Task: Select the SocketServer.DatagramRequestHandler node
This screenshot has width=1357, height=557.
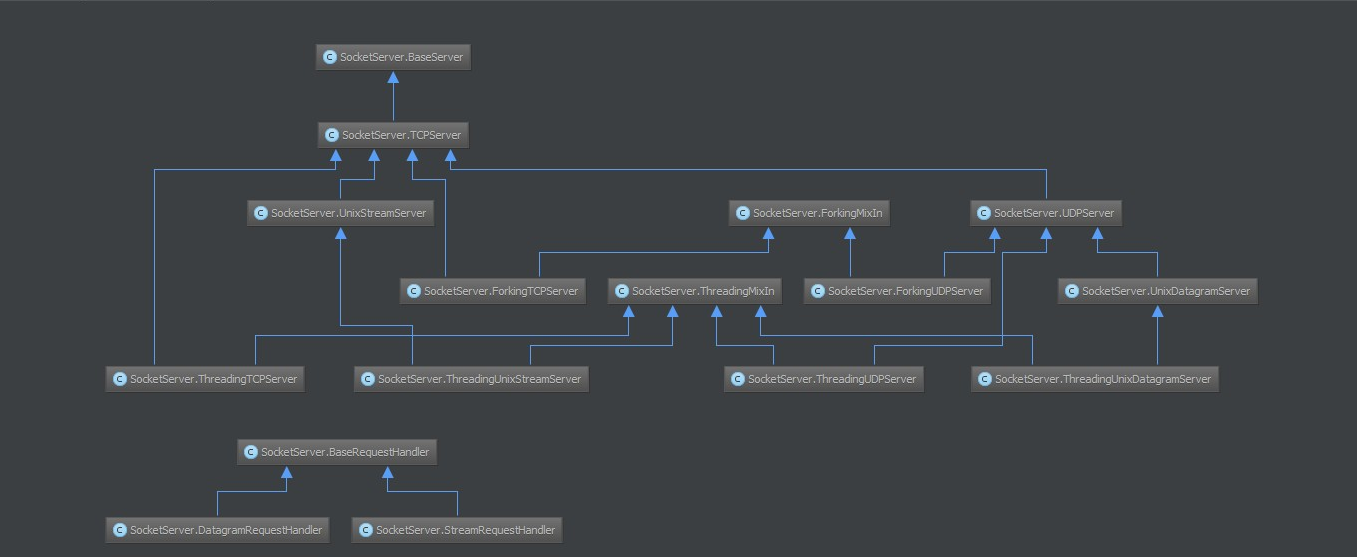Action: [x=217, y=530]
